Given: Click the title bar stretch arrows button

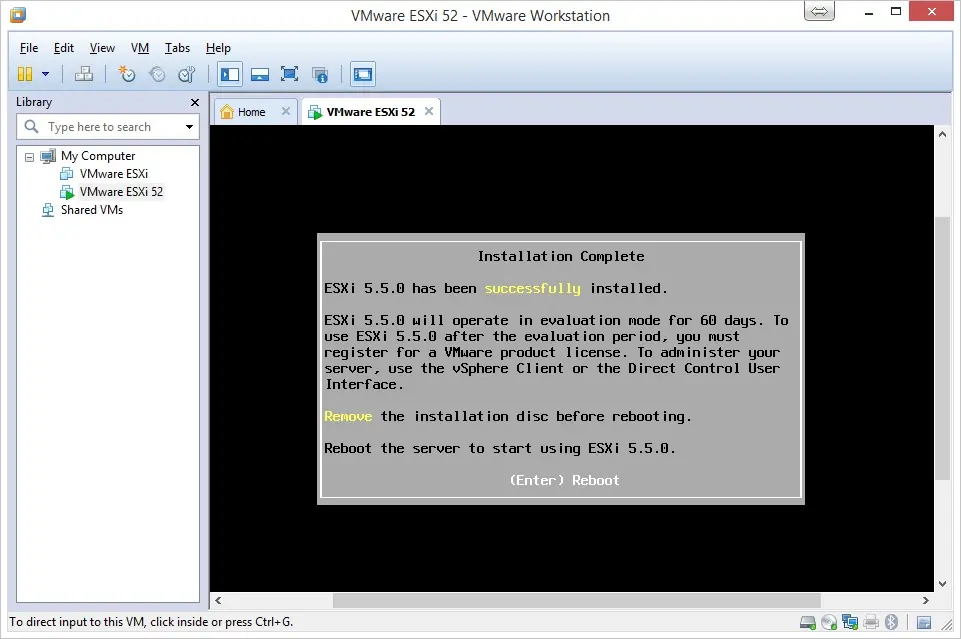Looking at the screenshot, I should point(819,11).
